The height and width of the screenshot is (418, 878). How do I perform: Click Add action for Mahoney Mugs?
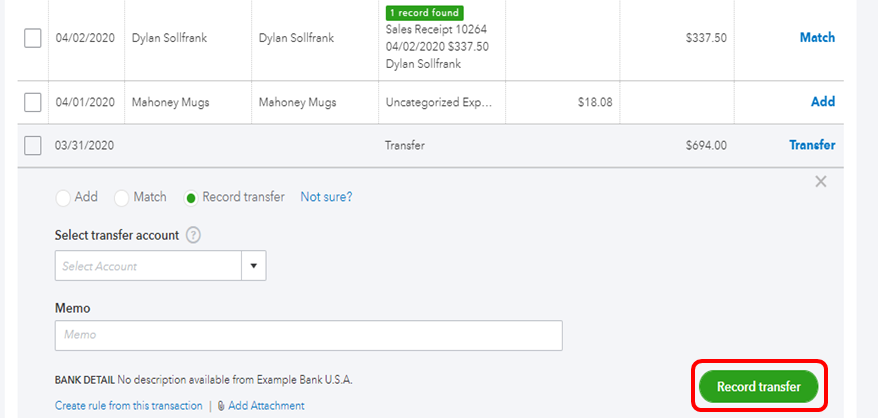pos(822,102)
